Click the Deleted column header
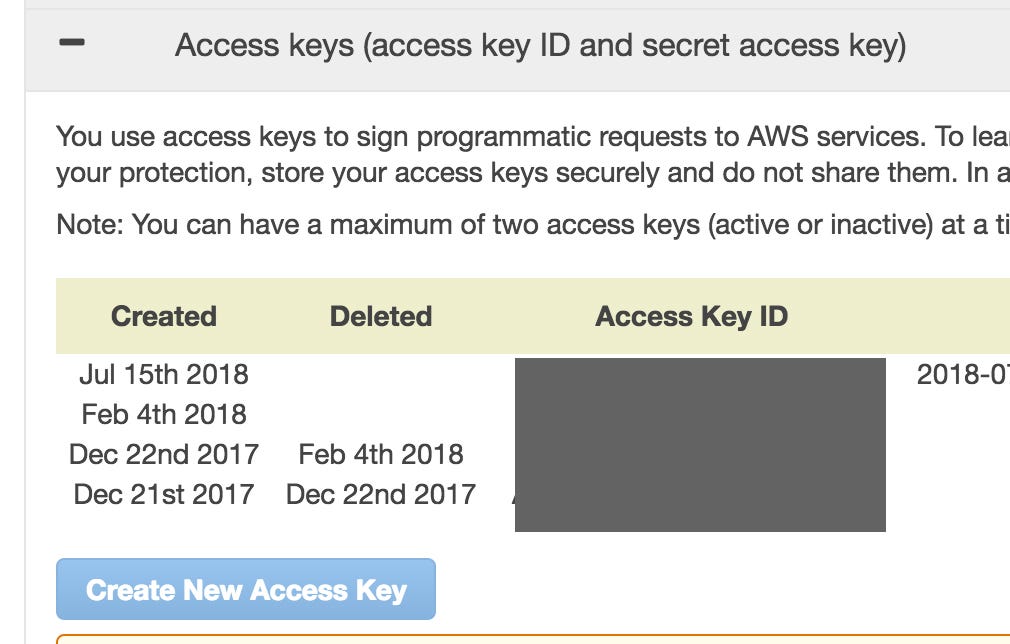Screen dimensions: 1010x644 [x=381, y=316]
